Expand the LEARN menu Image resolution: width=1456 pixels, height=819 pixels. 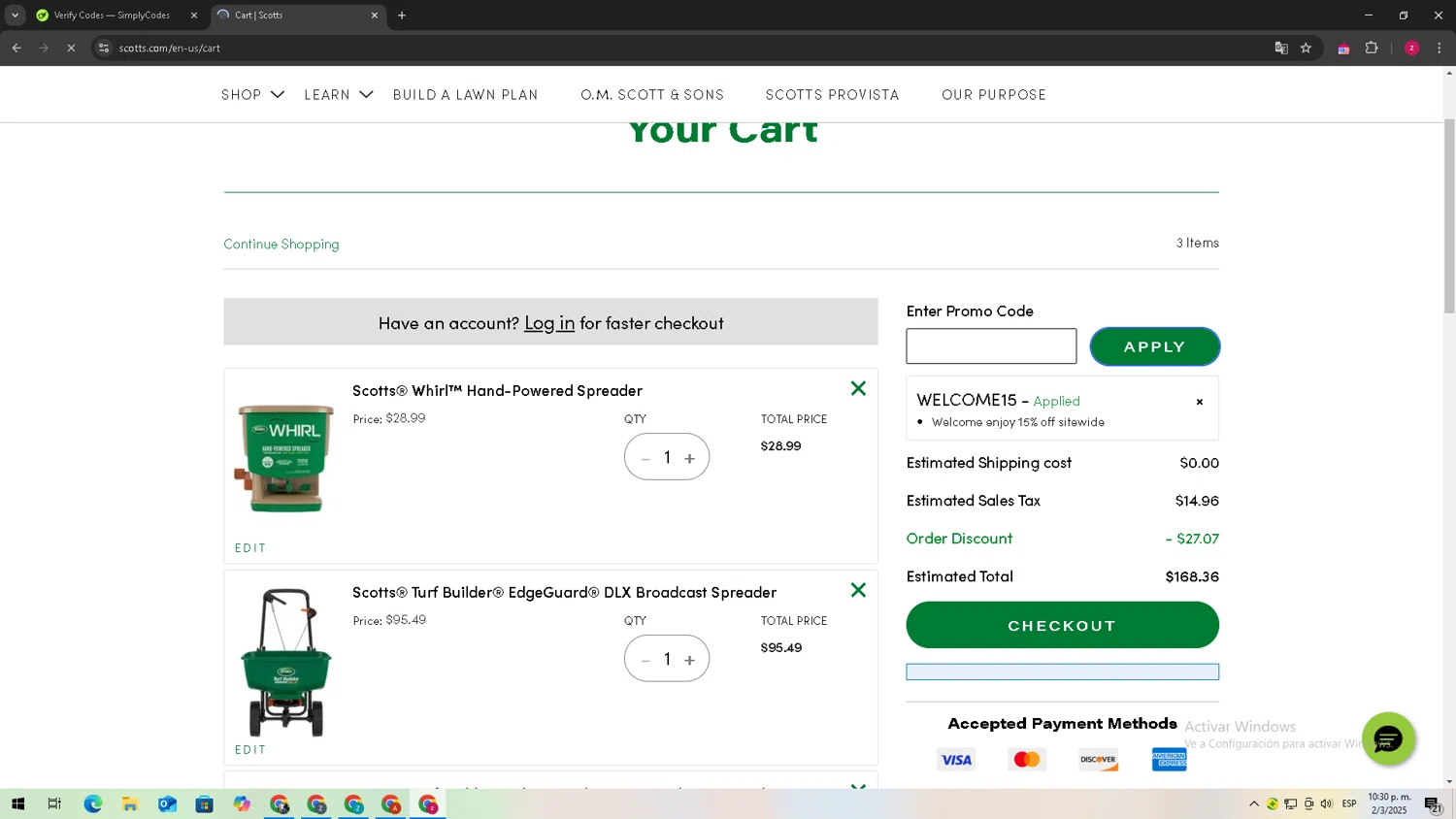coord(338,94)
